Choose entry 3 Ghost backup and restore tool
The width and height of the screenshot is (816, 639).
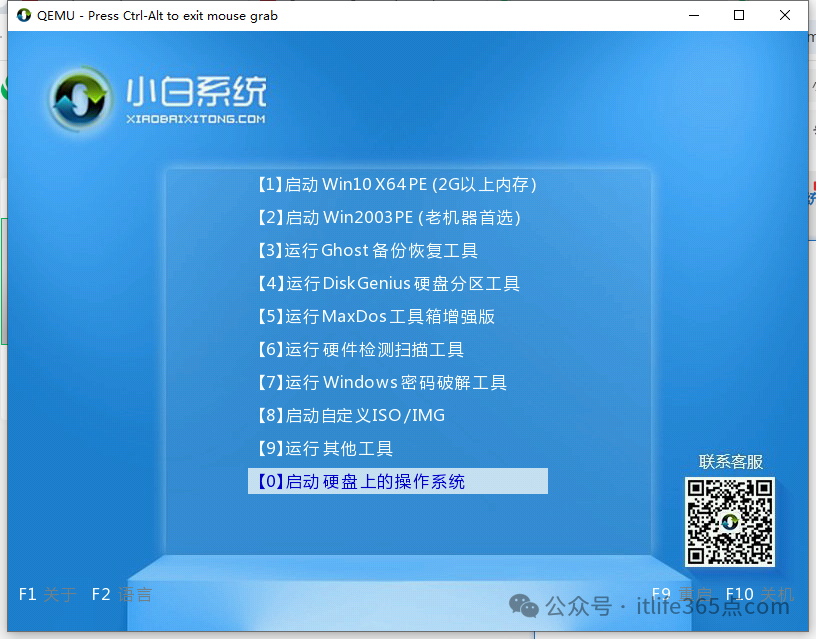click(367, 250)
